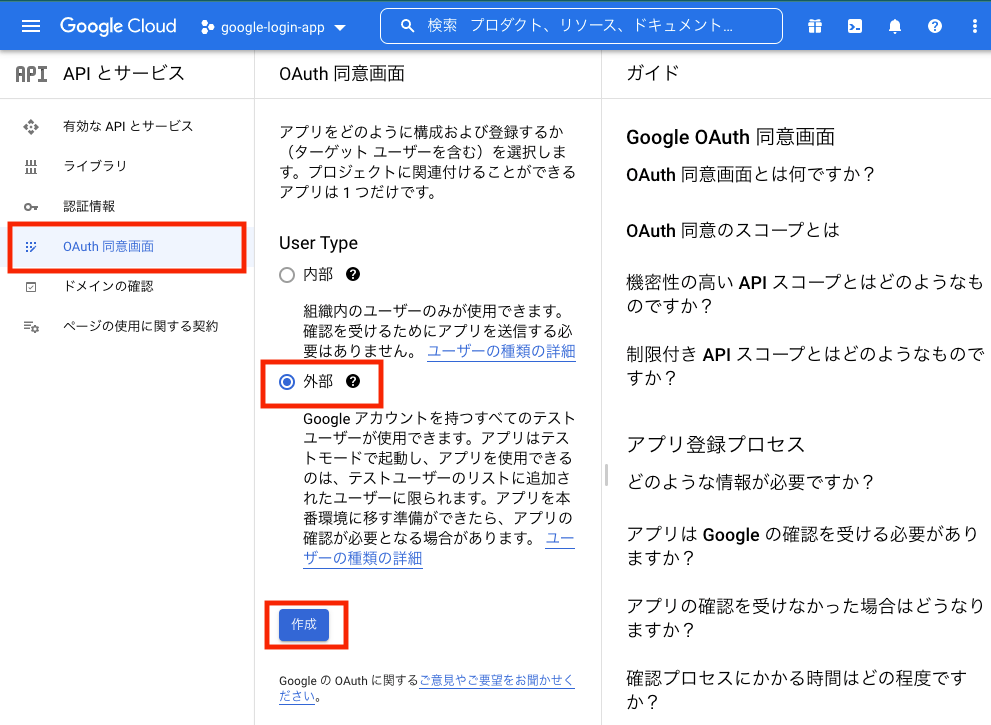The width and height of the screenshot is (991, 725).
Task: Open 有効な API とサービス menu item
Action: coord(127,126)
